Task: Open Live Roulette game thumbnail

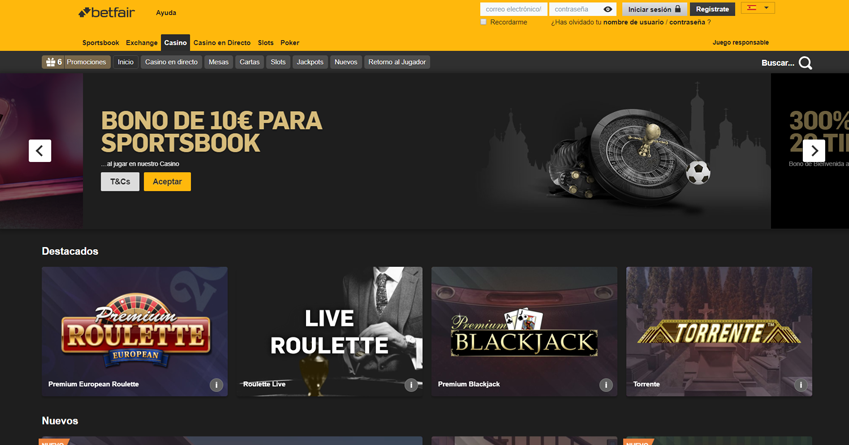Action: coord(330,331)
